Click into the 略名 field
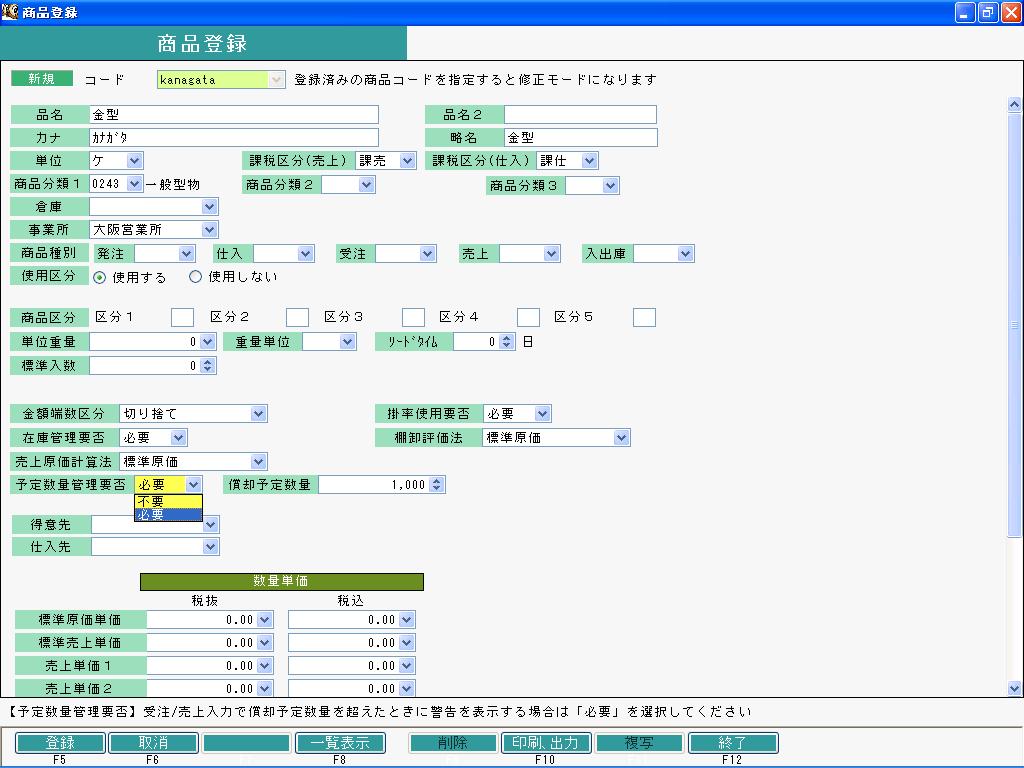1024x768 pixels. (x=581, y=137)
